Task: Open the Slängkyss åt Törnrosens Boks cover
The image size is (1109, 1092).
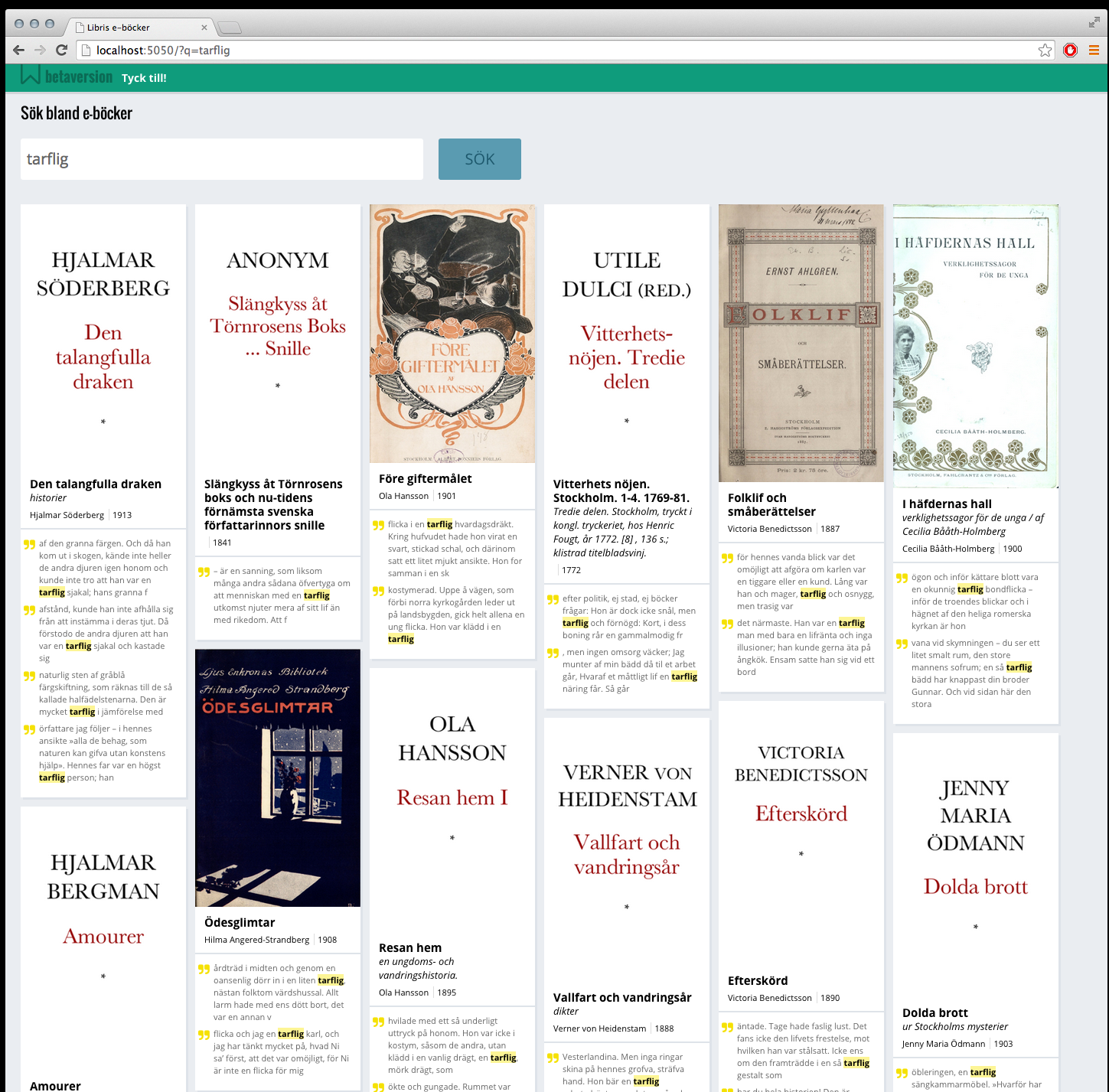Action: [278, 337]
